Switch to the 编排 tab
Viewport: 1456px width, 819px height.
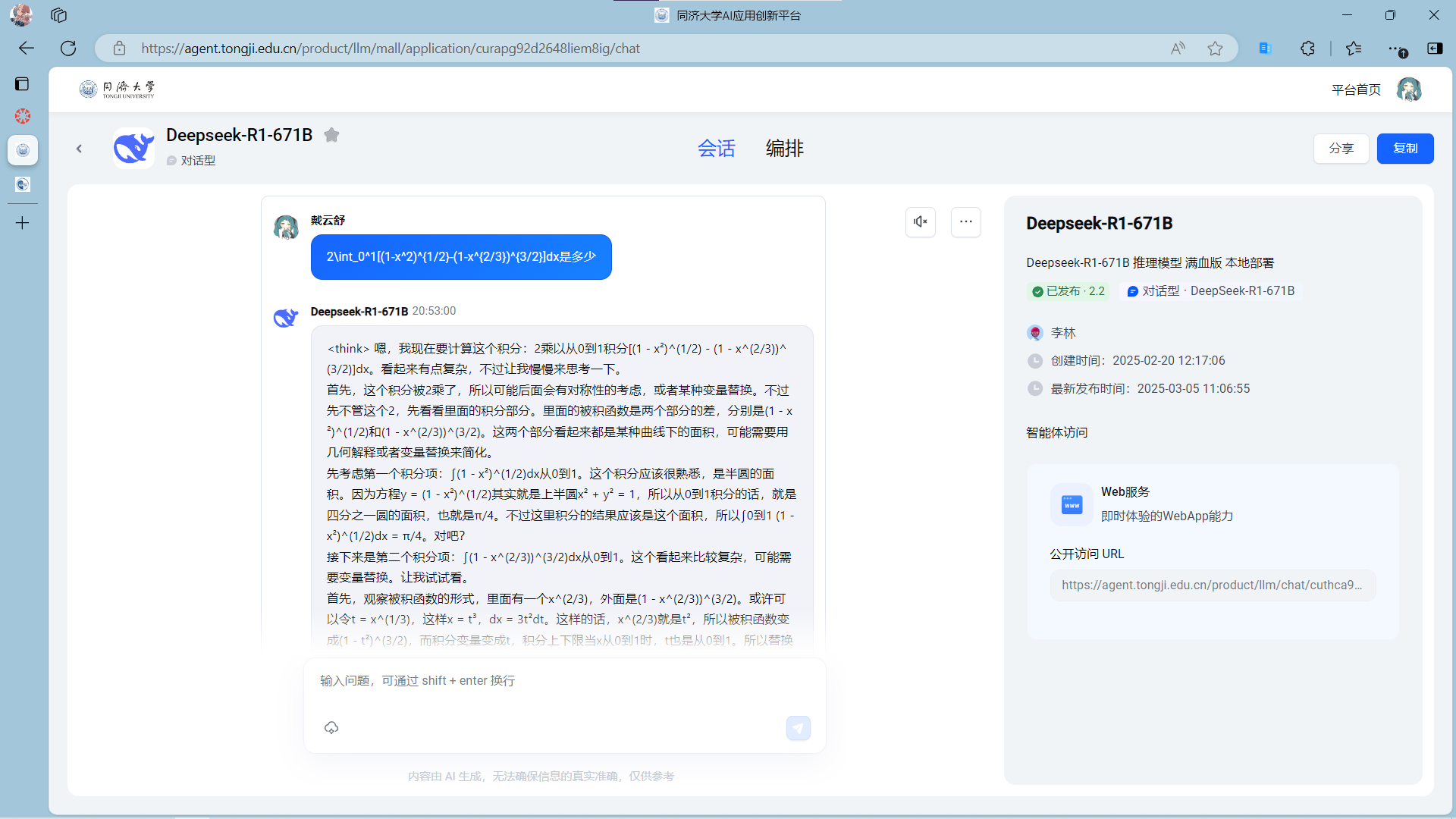point(784,148)
